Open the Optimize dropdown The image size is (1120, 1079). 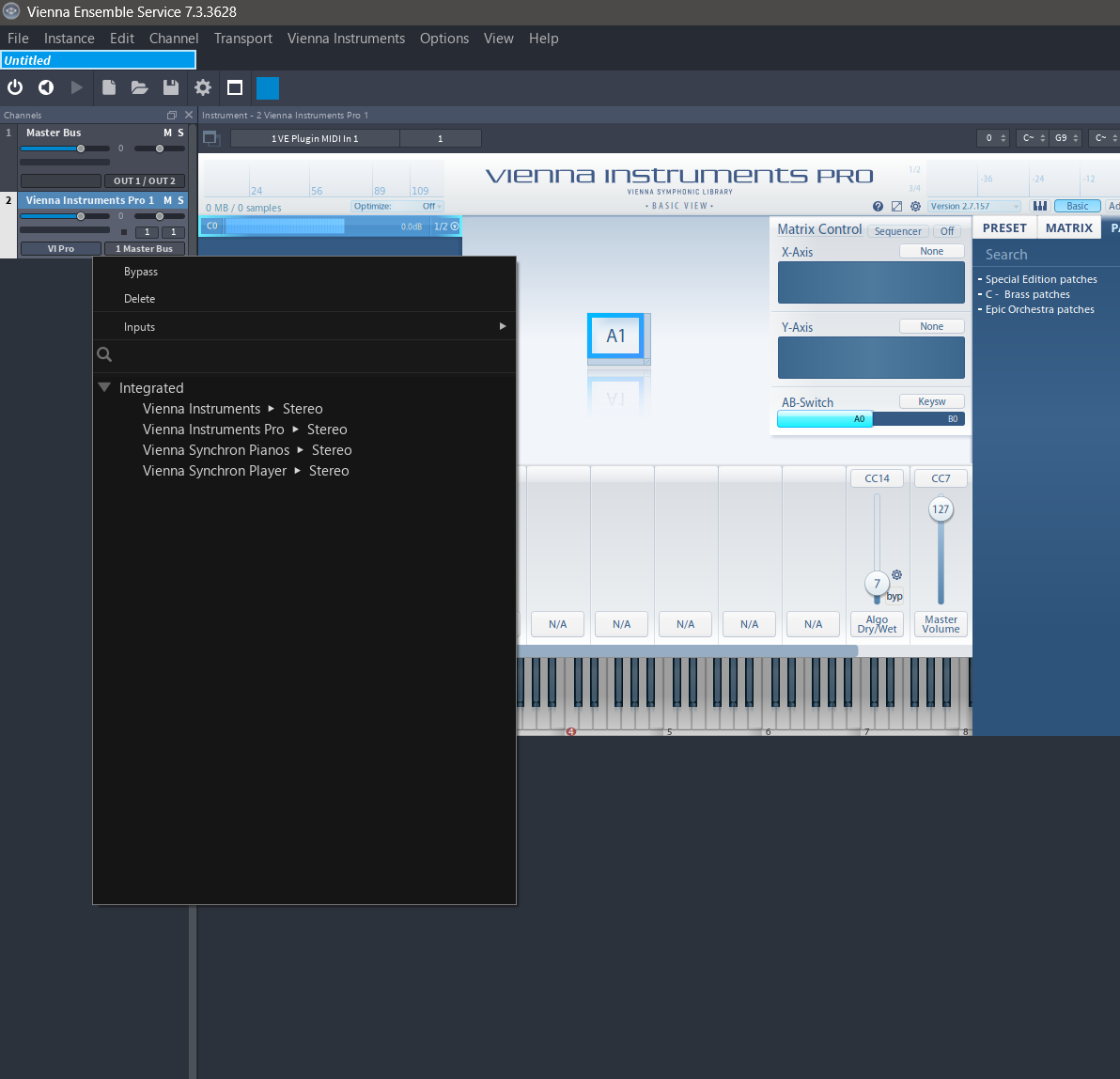pos(397,206)
